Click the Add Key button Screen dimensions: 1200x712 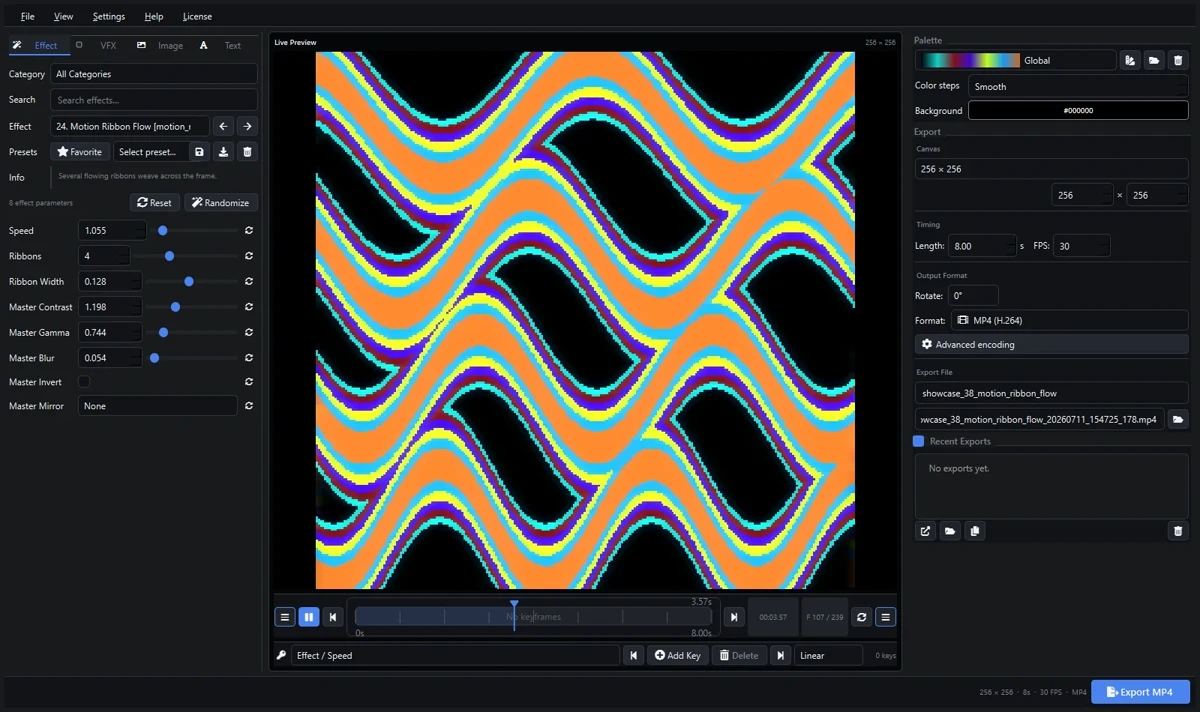(678, 655)
